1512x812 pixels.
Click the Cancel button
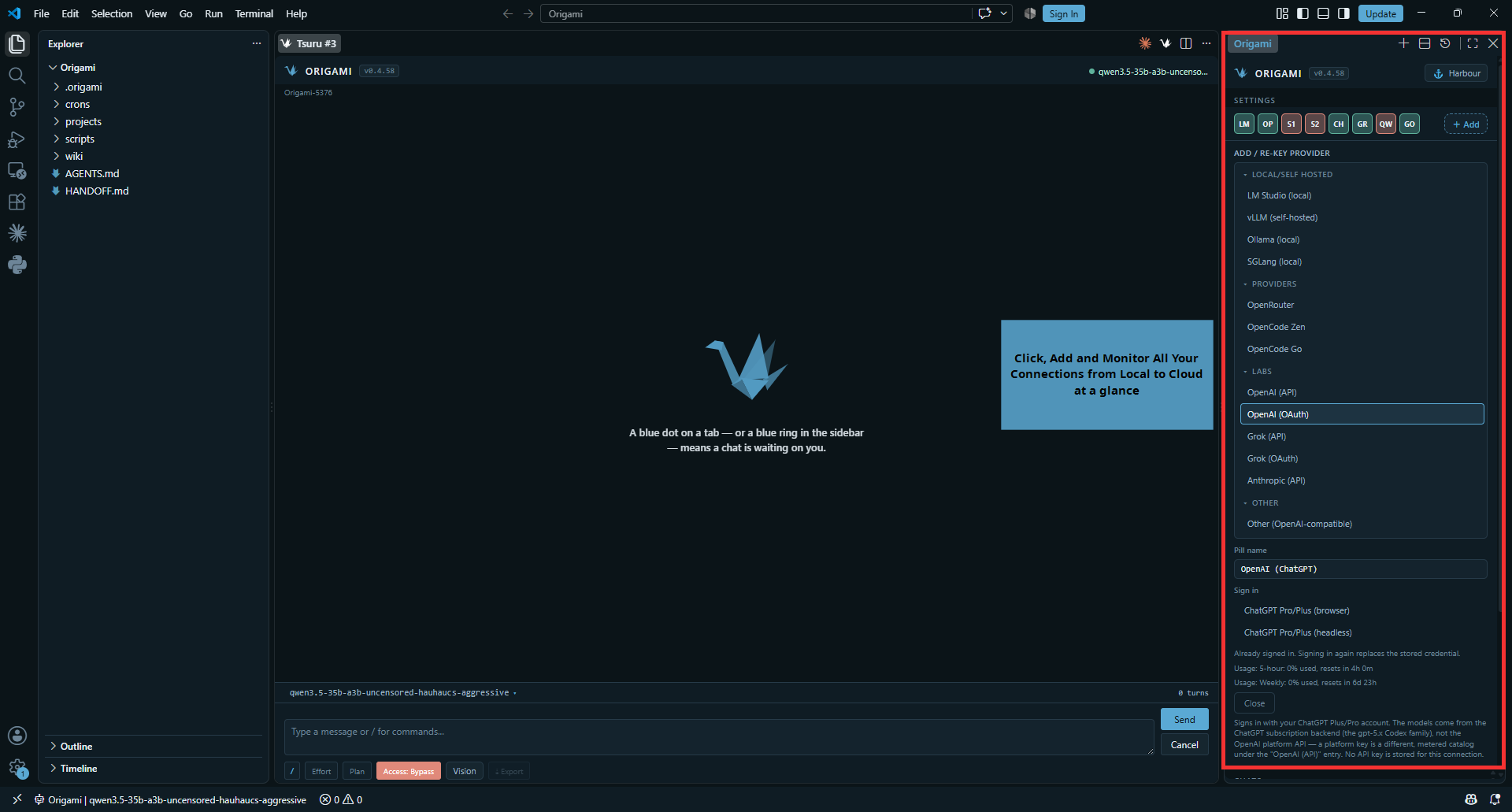pos(1184,744)
